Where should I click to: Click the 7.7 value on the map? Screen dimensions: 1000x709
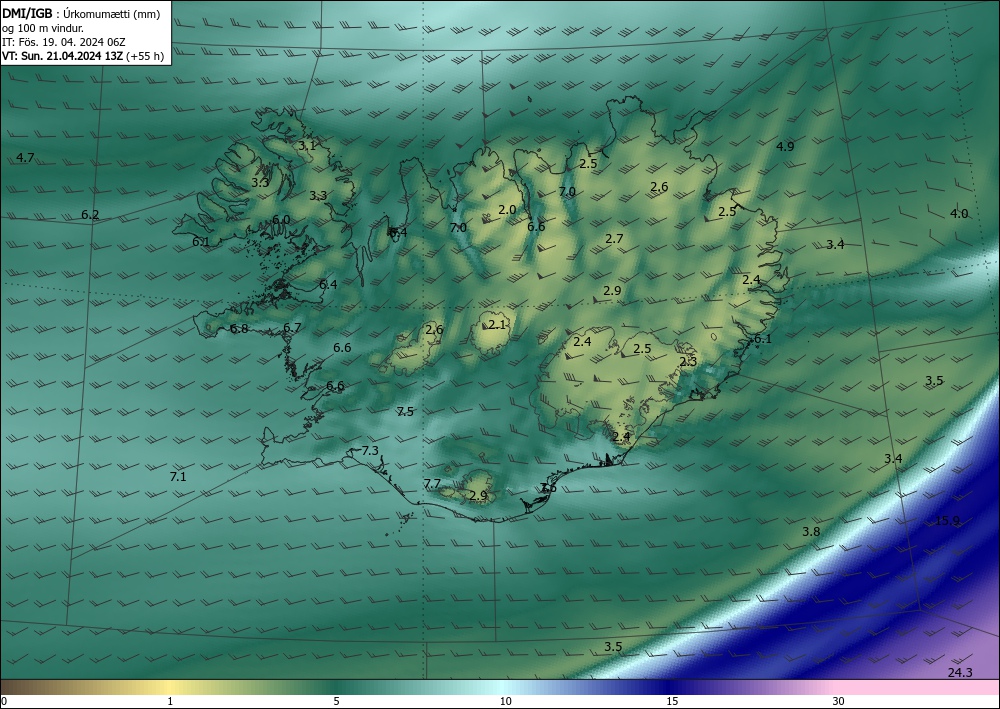[x=432, y=484]
